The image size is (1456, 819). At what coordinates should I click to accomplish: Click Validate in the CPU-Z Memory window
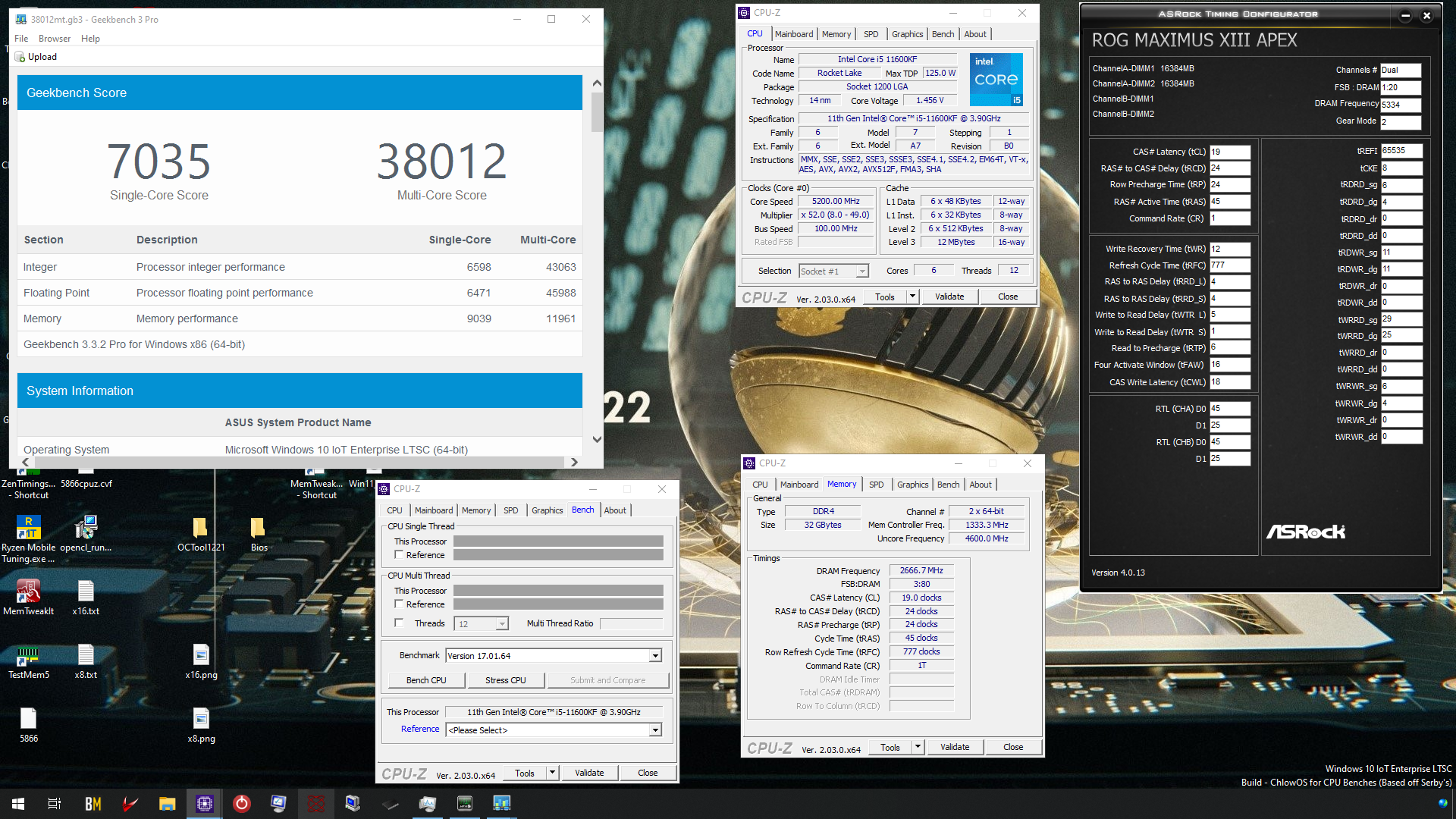pyautogui.click(x=955, y=747)
